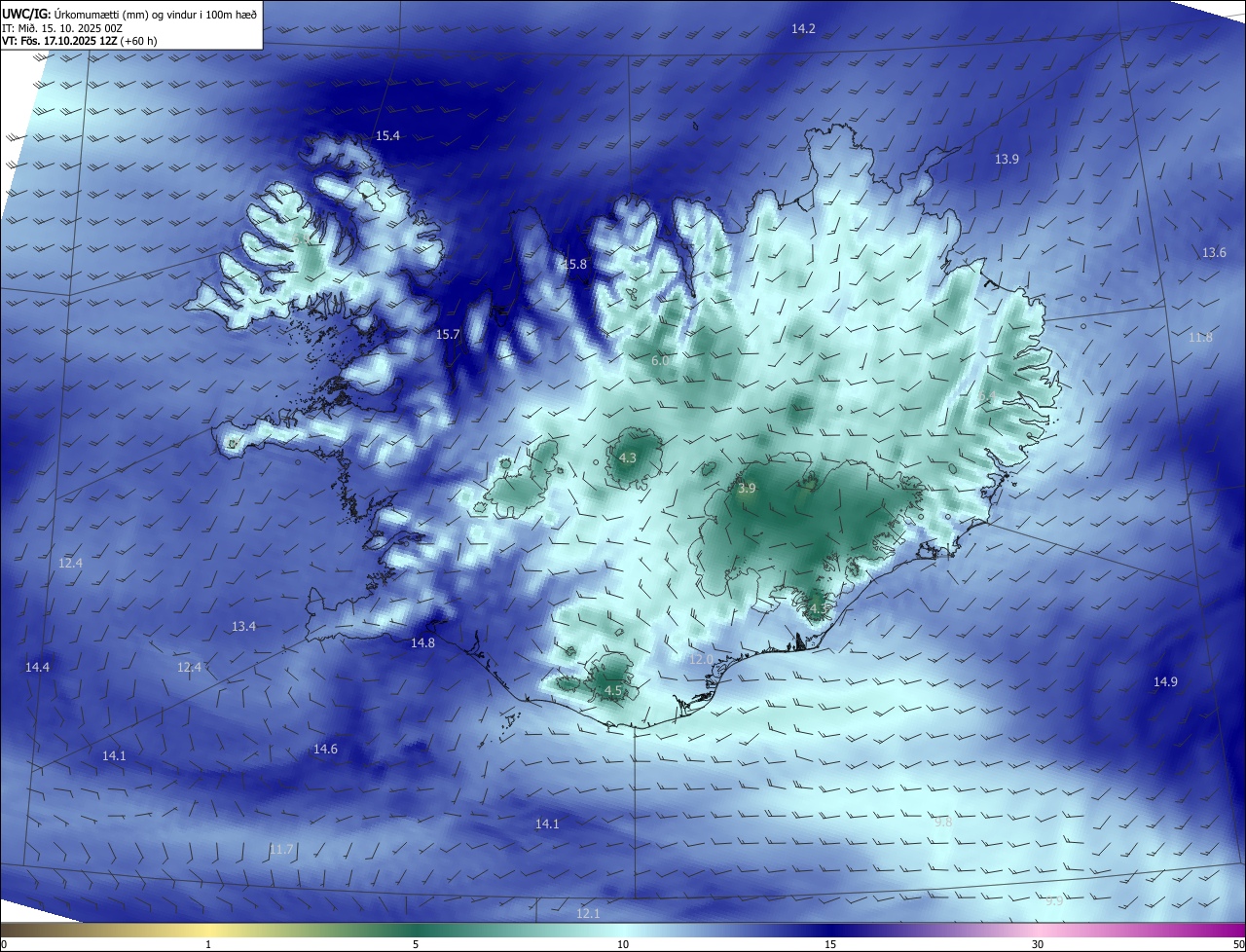Click the 14.6 value label
Image resolution: width=1246 pixels, height=952 pixels.
tap(325, 749)
